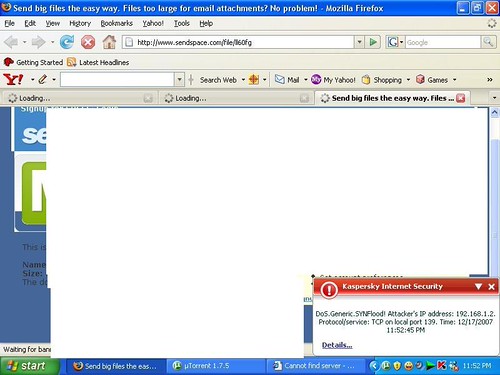The width and height of the screenshot is (500, 375).
Task: Open the Forward history dropdown arrow
Action: pos(52,42)
